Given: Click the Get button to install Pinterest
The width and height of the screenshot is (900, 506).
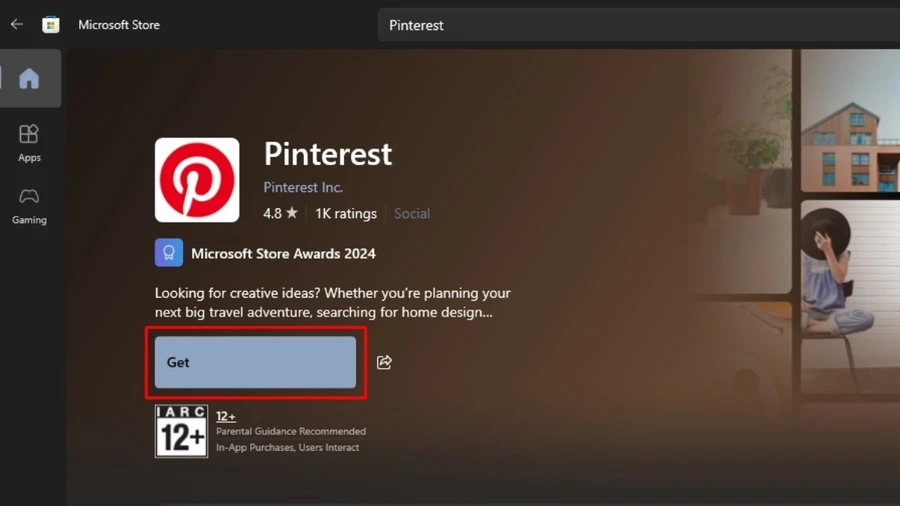Looking at the screenshot, I should (x=255, y=362).
